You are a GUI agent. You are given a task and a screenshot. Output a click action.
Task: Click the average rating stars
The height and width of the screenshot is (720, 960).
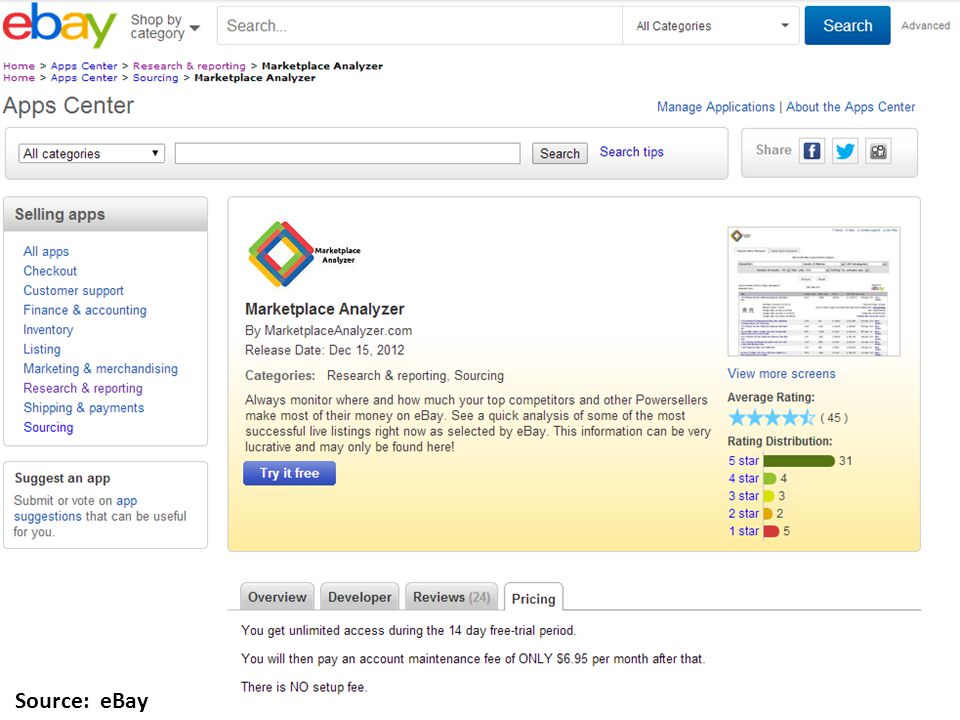click(771, 418)
